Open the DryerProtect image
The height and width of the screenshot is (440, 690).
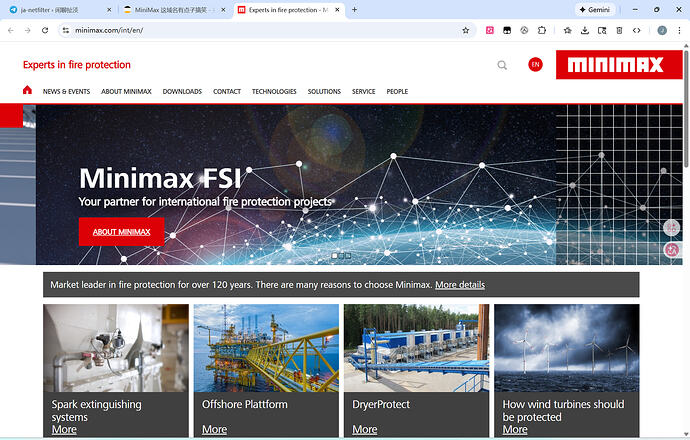pos(416,348)
